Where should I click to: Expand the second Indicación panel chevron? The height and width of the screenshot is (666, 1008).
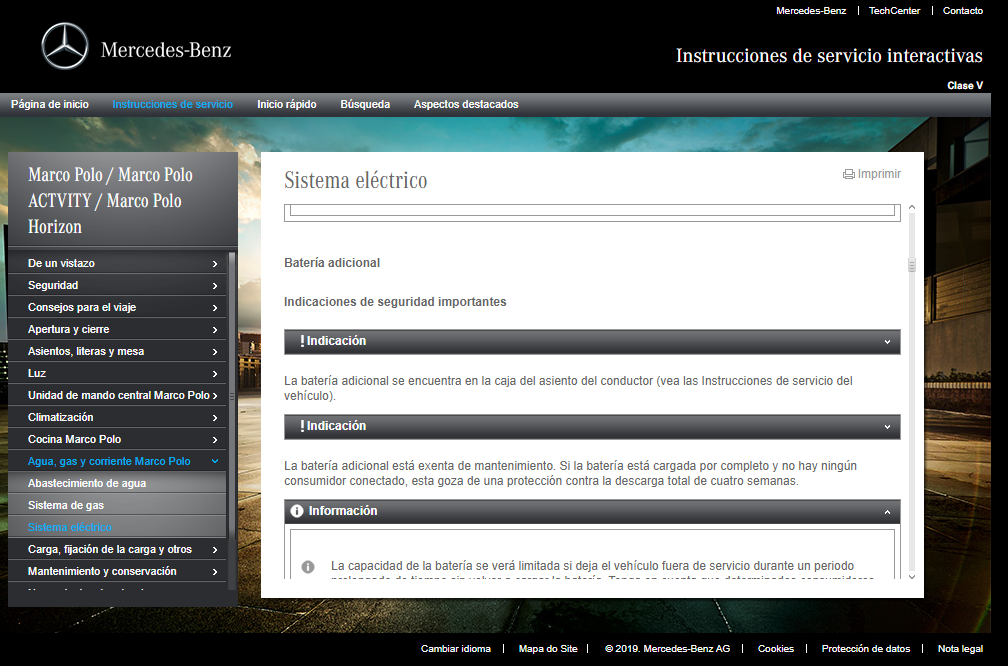[887, 427]
